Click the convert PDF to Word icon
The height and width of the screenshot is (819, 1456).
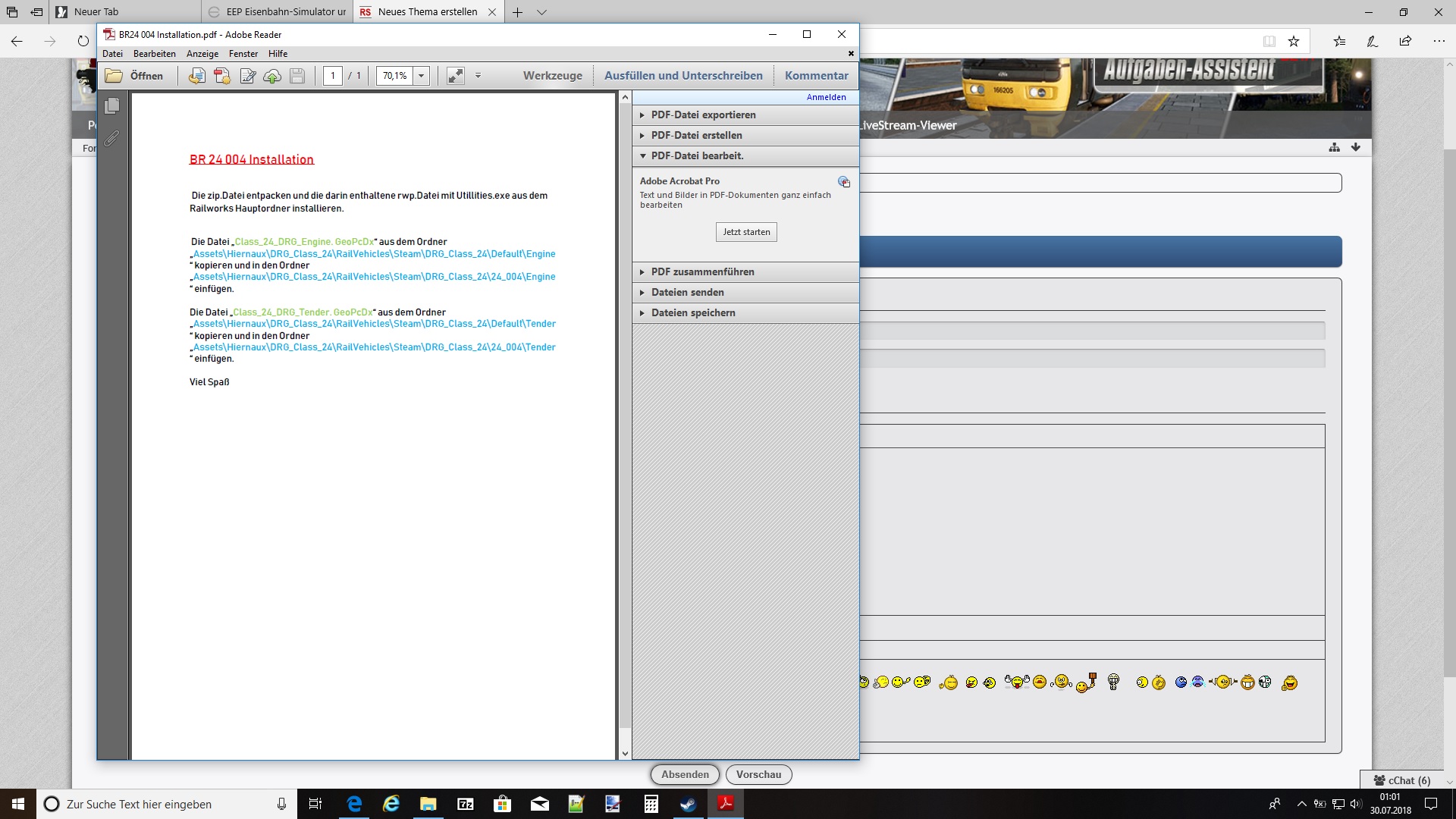(x=197, y=76)
